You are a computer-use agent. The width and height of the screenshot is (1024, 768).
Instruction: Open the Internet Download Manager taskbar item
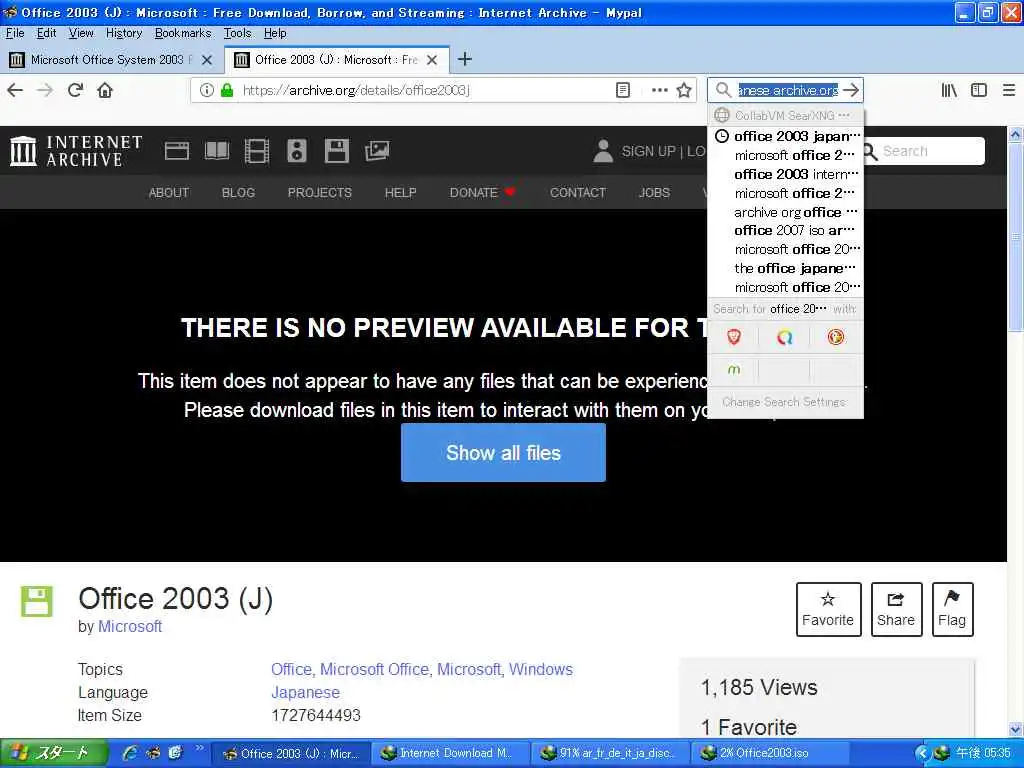tap(449, 753)
